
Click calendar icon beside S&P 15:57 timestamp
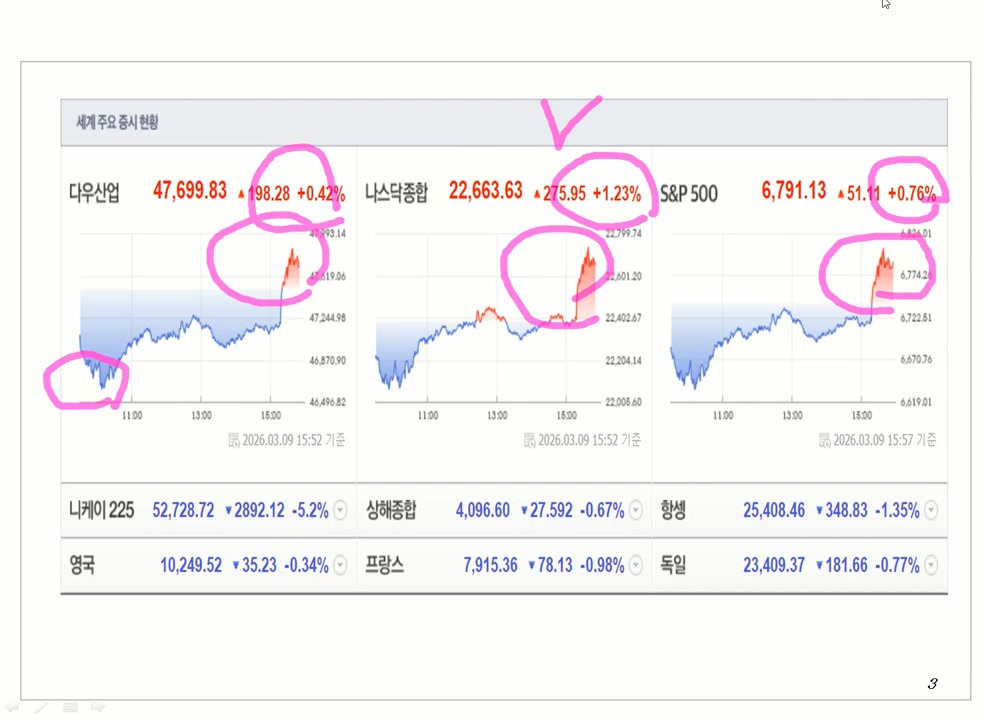(824, 440)
